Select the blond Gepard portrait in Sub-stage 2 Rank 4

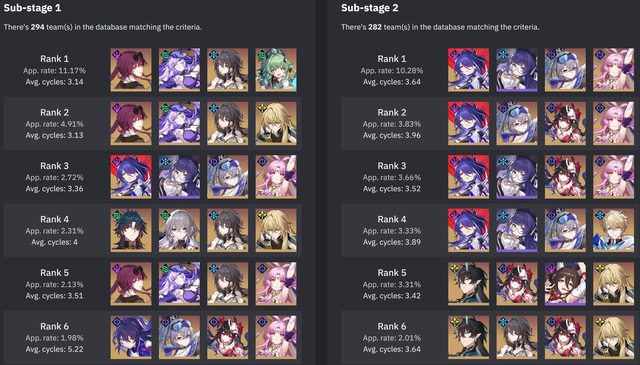click(613, 230)
